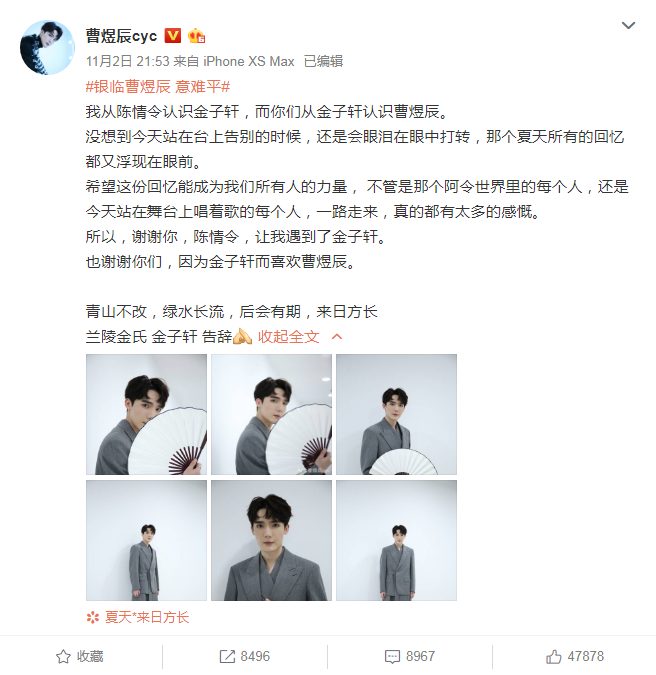This screenshot has height=675, width=656.
Task: Open the 曹煜辰cyc profile avatar
Action: (x=47, y=47)
